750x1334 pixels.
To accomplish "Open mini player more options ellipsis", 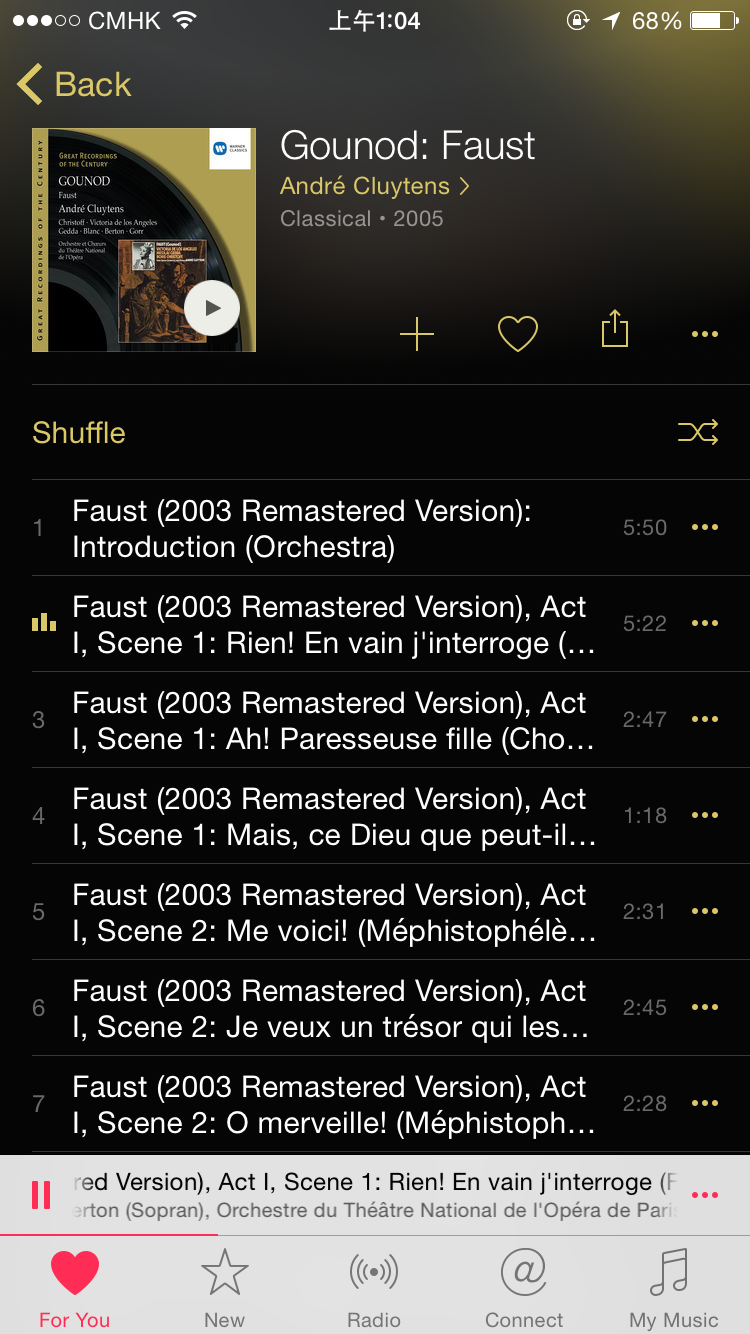I will pos(705,1195).
